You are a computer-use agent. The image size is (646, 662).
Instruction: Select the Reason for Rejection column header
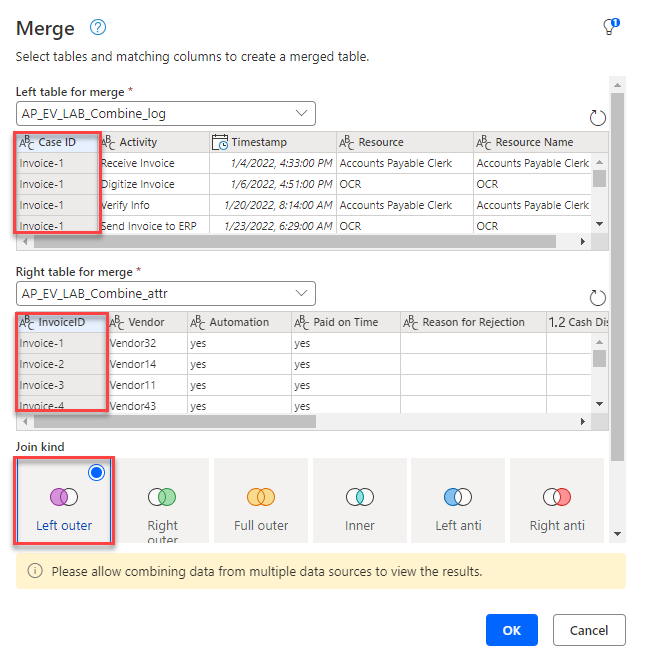pyautogui.click(x=473, y=323)
